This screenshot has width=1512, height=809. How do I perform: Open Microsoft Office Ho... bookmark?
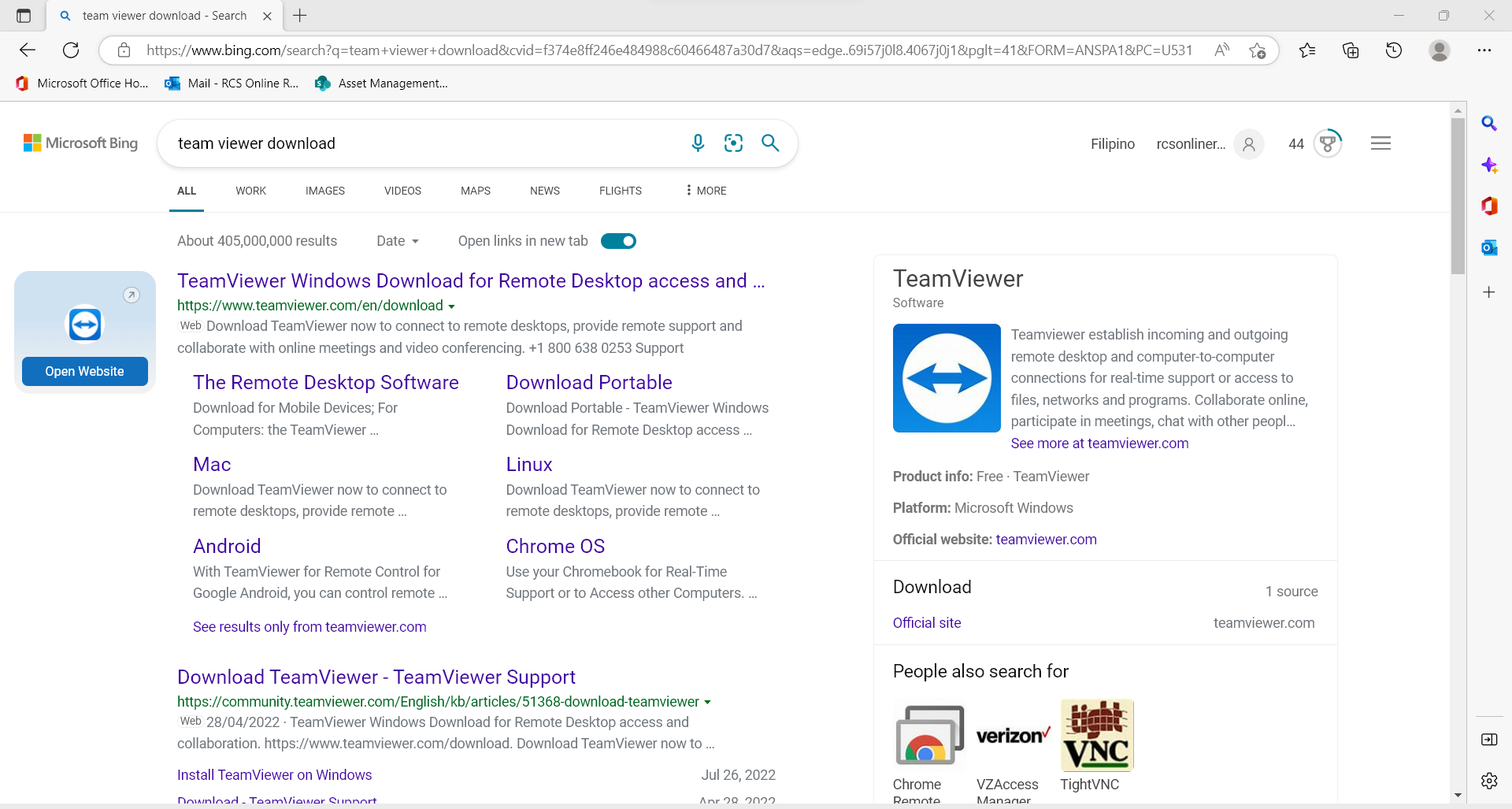tap(82, 83)
